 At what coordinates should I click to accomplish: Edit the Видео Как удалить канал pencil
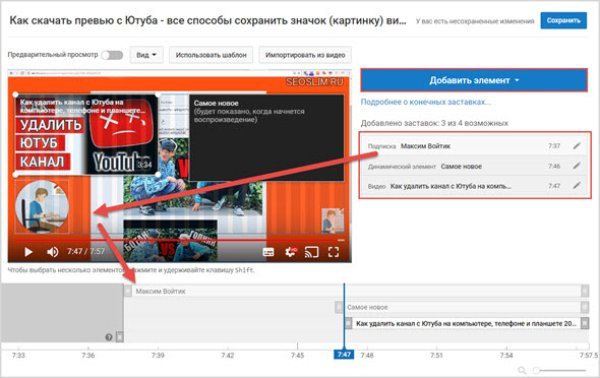point(577,186)
